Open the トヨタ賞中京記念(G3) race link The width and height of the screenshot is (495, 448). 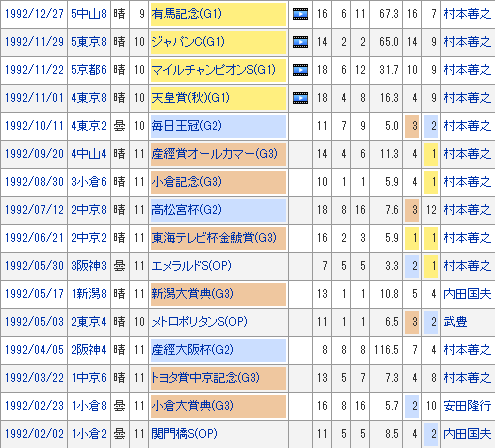pos(205,378)
